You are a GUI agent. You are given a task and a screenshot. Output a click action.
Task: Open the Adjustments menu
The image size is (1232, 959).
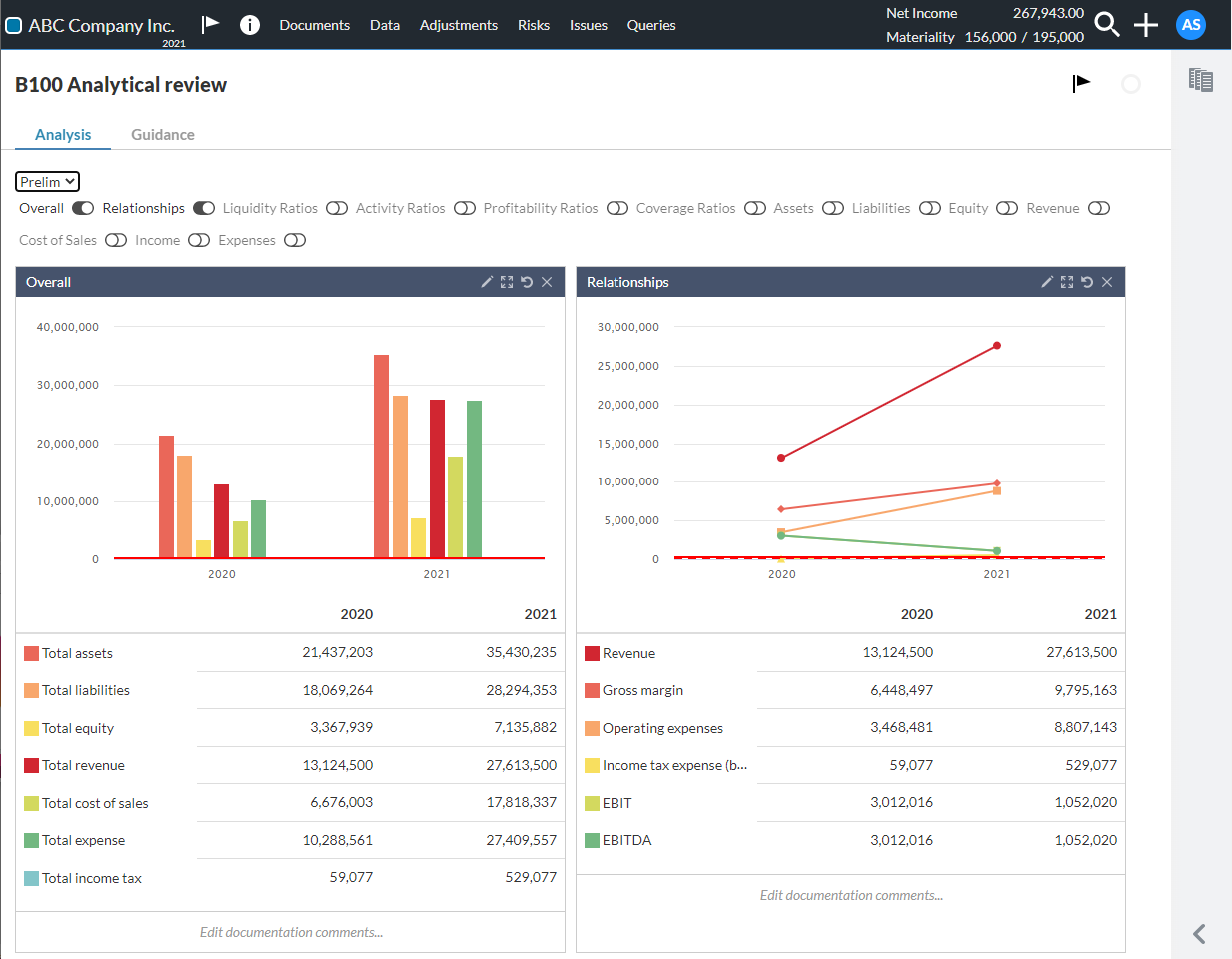tap(458, 25)
